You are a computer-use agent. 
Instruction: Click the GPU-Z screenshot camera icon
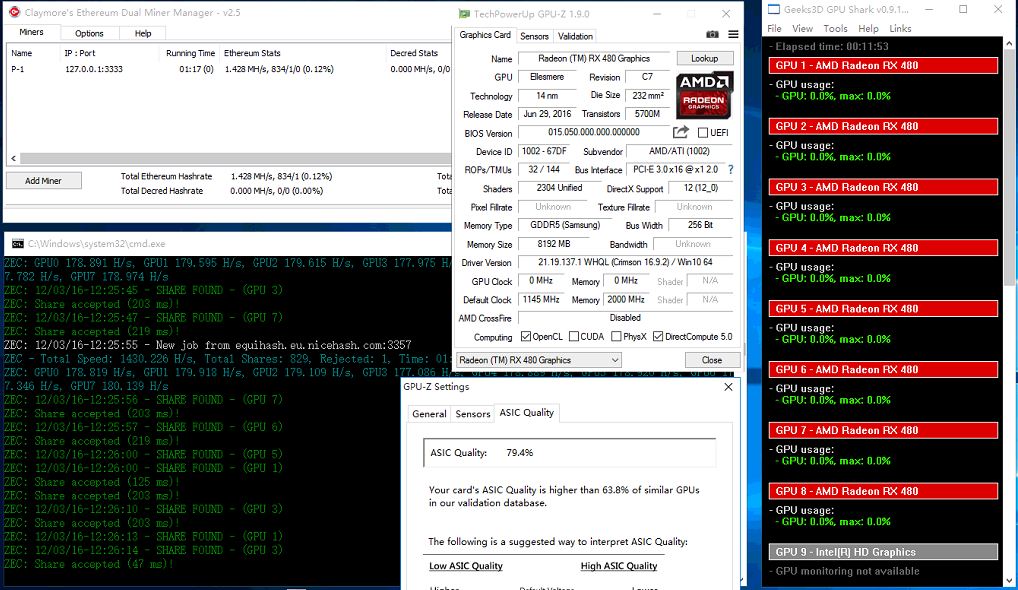pyautogui.click(x=712, y=35)
